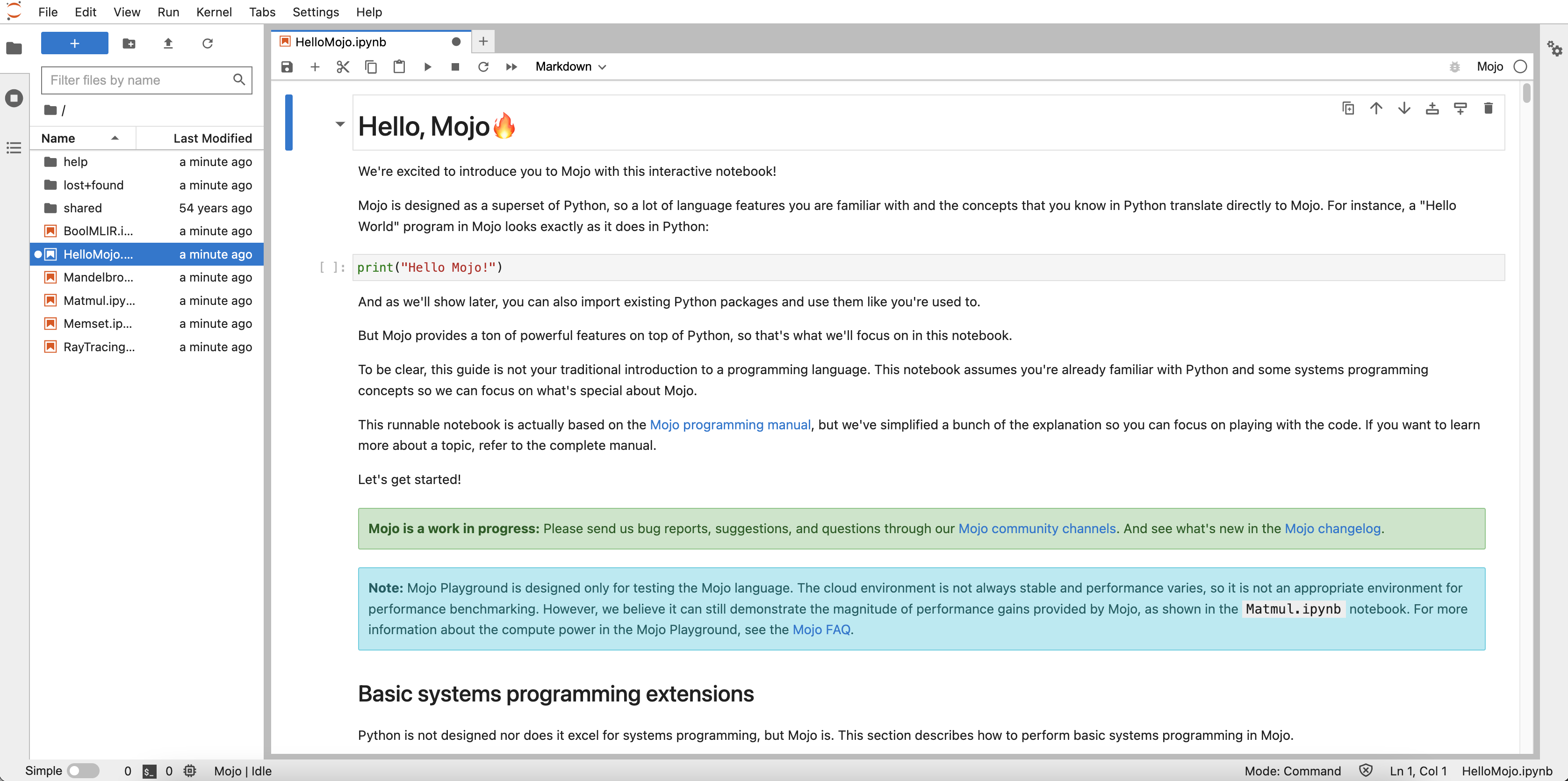Save the notebook with the floppy disk icon
Screen dimensions: 1568x781
tap(287, 67)
